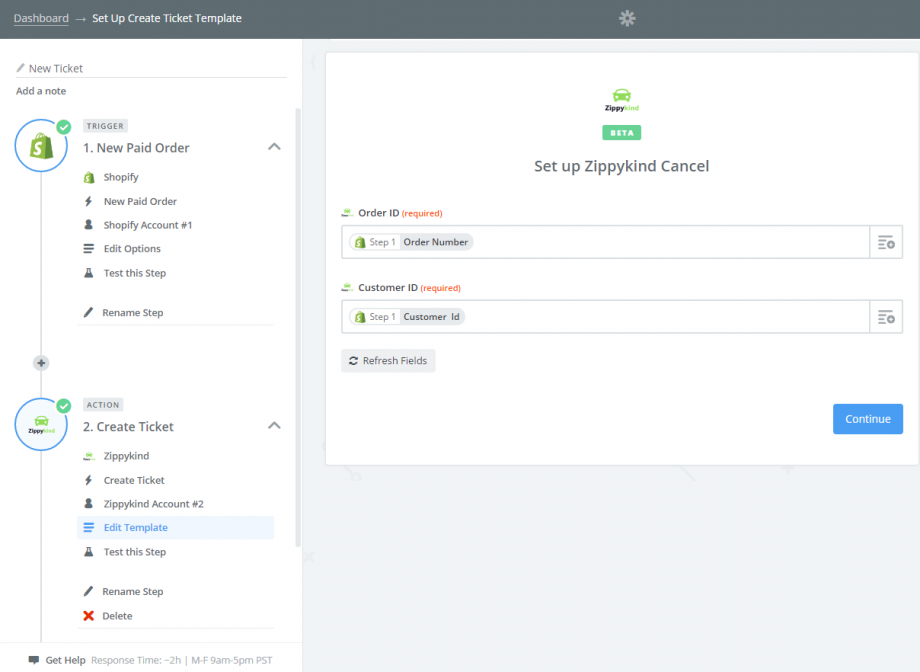The image size is (920, 672).
Task: Click the person icon beside Zippykind Account #2
Action: click(89, 504)
